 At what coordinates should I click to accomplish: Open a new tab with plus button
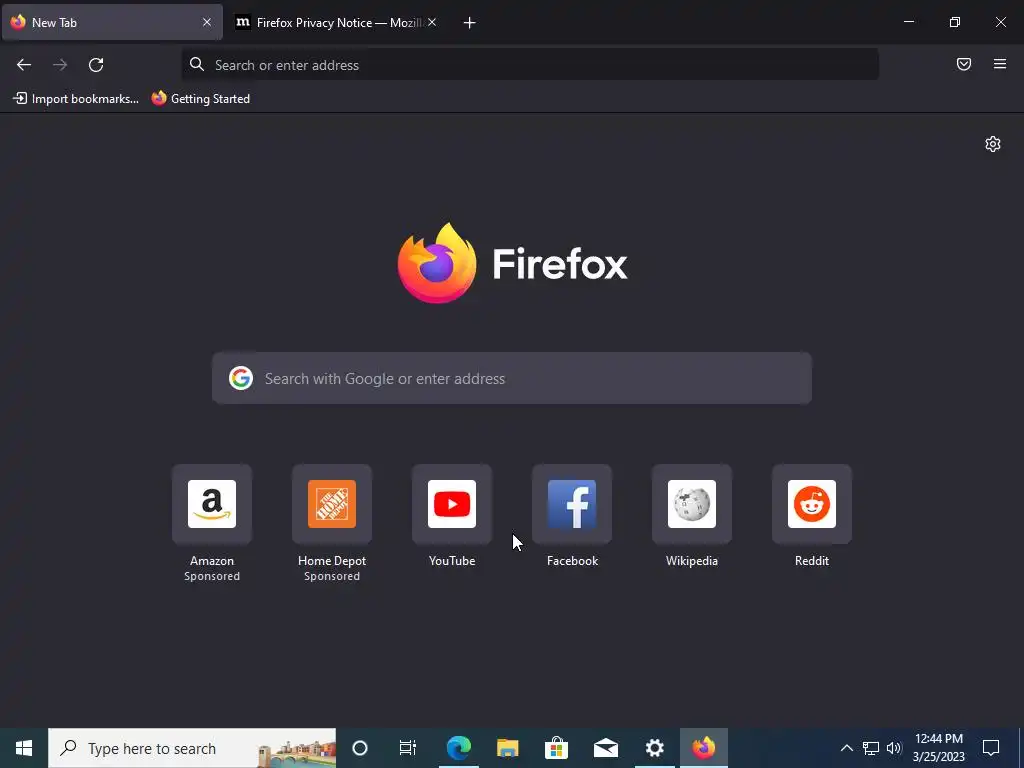[x=470, y=23]
